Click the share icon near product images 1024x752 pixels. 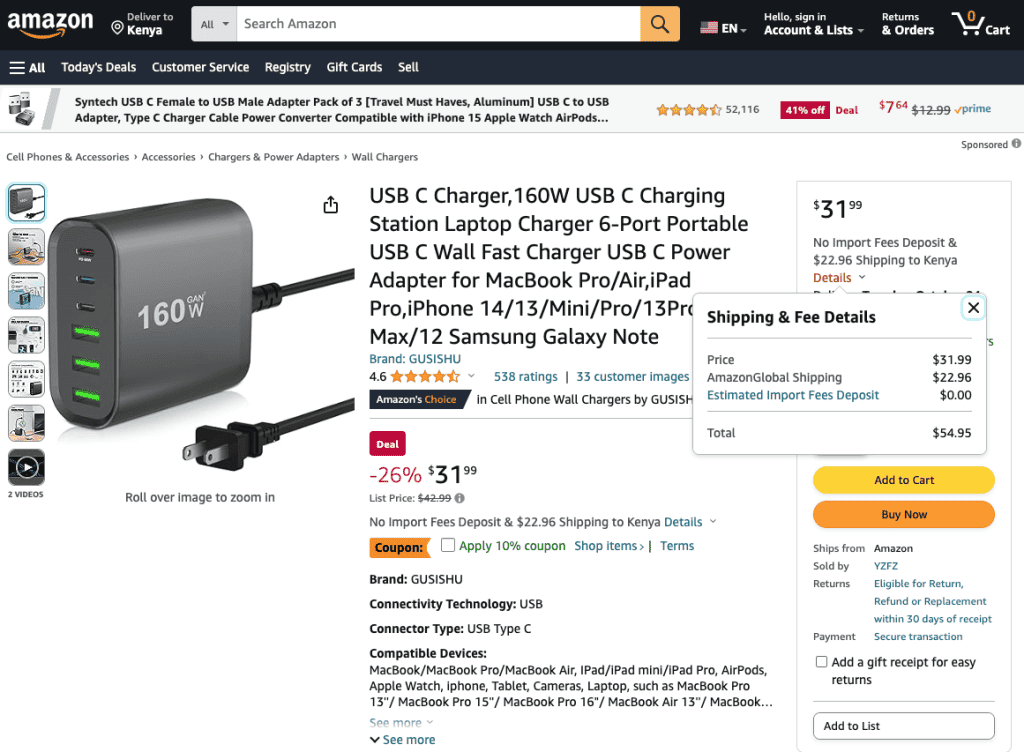click(x=330, y=204)
